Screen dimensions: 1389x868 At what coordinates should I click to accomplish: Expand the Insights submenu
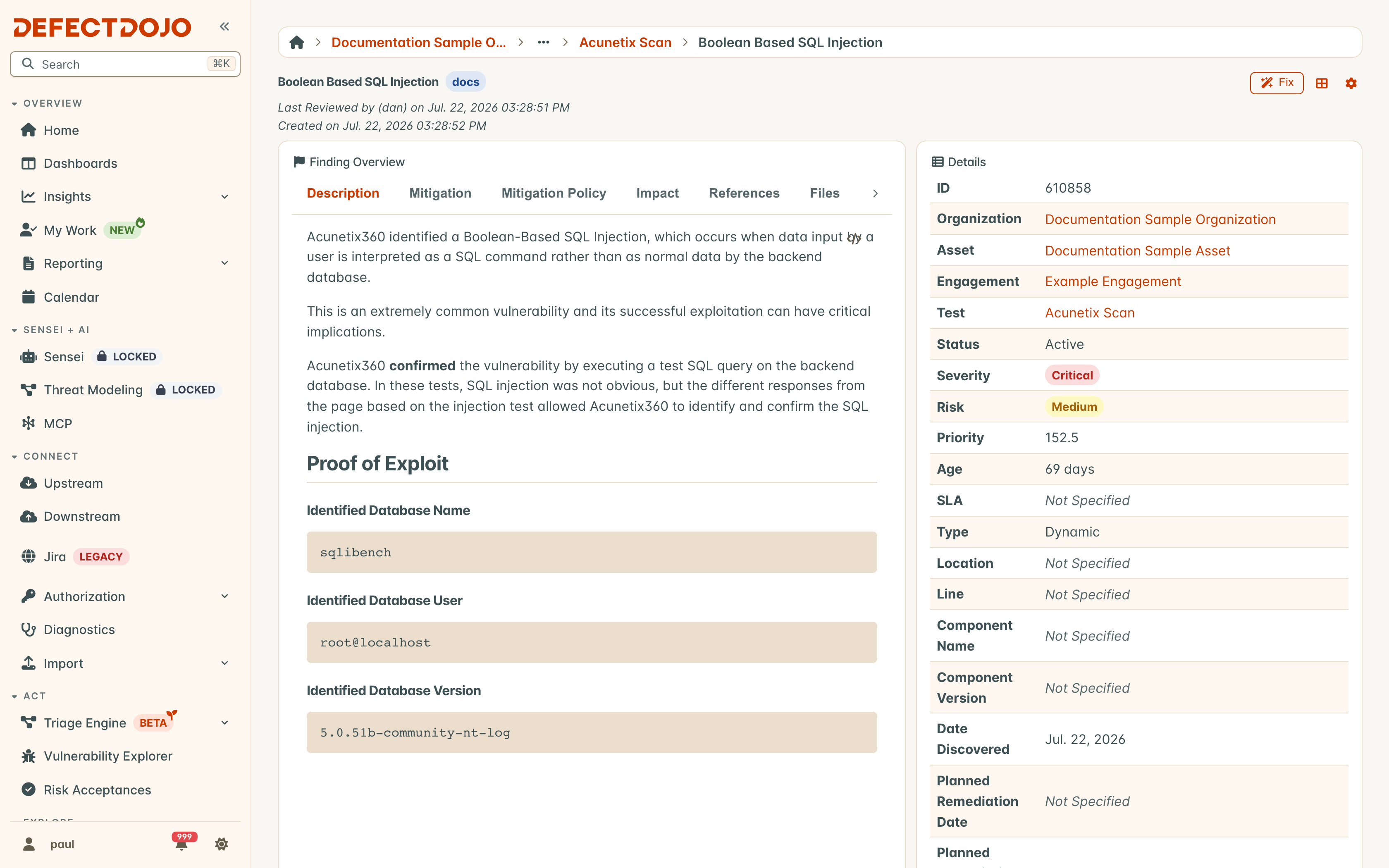click(x=224, y=197)
